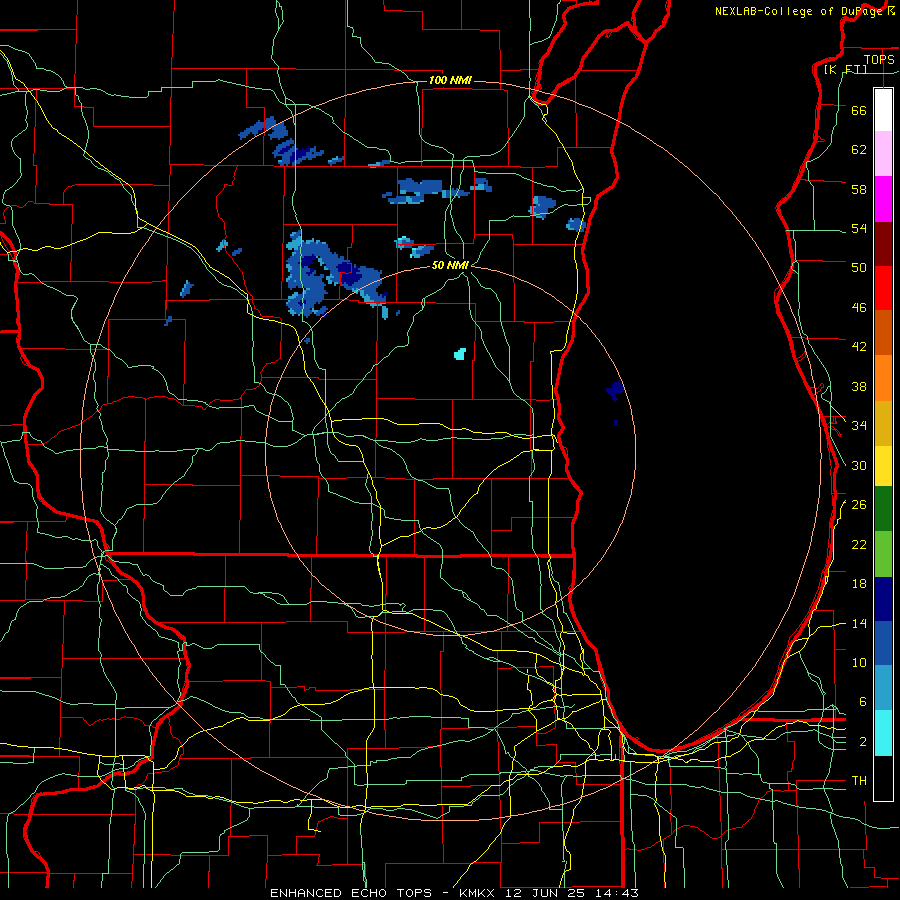Click the navy echo over Lake Michigan

[x=615, y=390]
